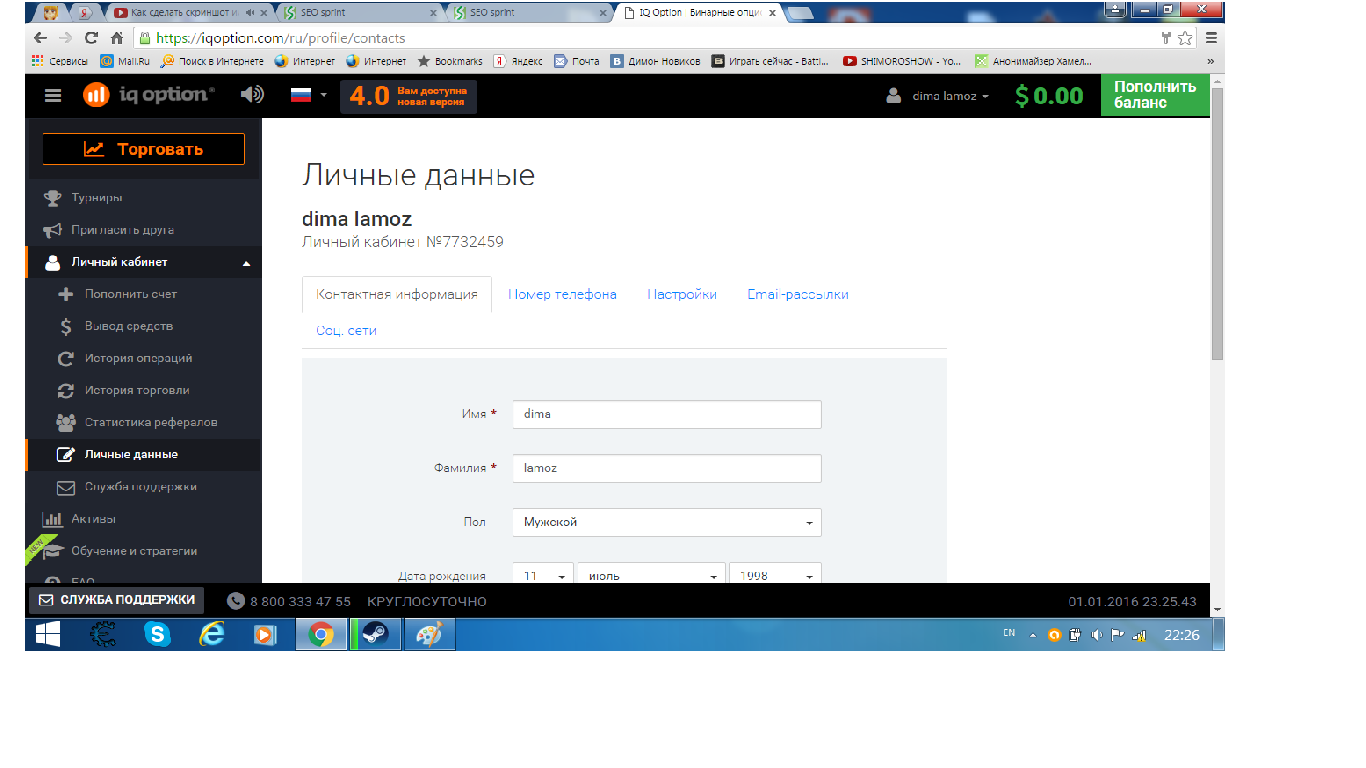The image size is (1366, 768).
Task: Open the birth month dropdown
Action: tap(651, 575)
